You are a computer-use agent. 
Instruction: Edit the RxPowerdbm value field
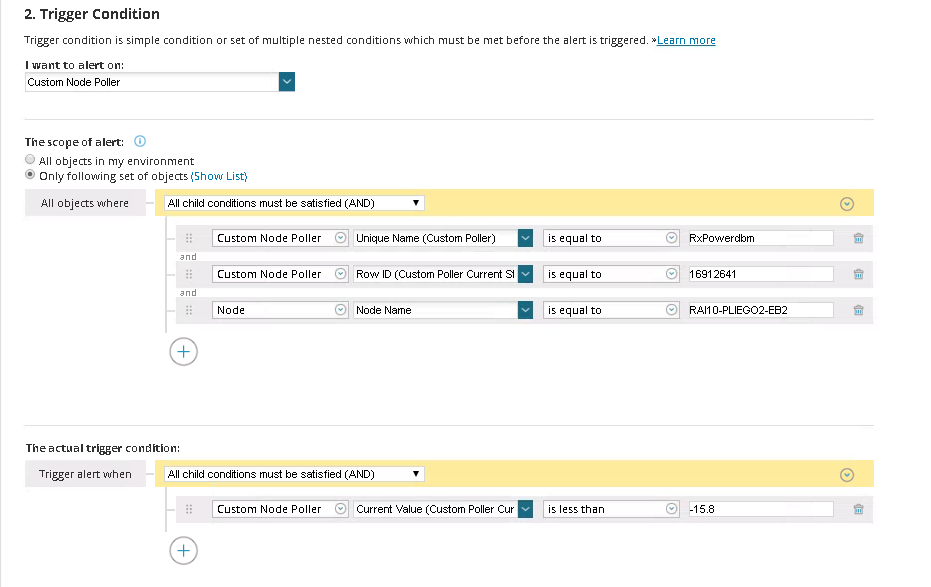pyautogui.click(x=761, y=238)
